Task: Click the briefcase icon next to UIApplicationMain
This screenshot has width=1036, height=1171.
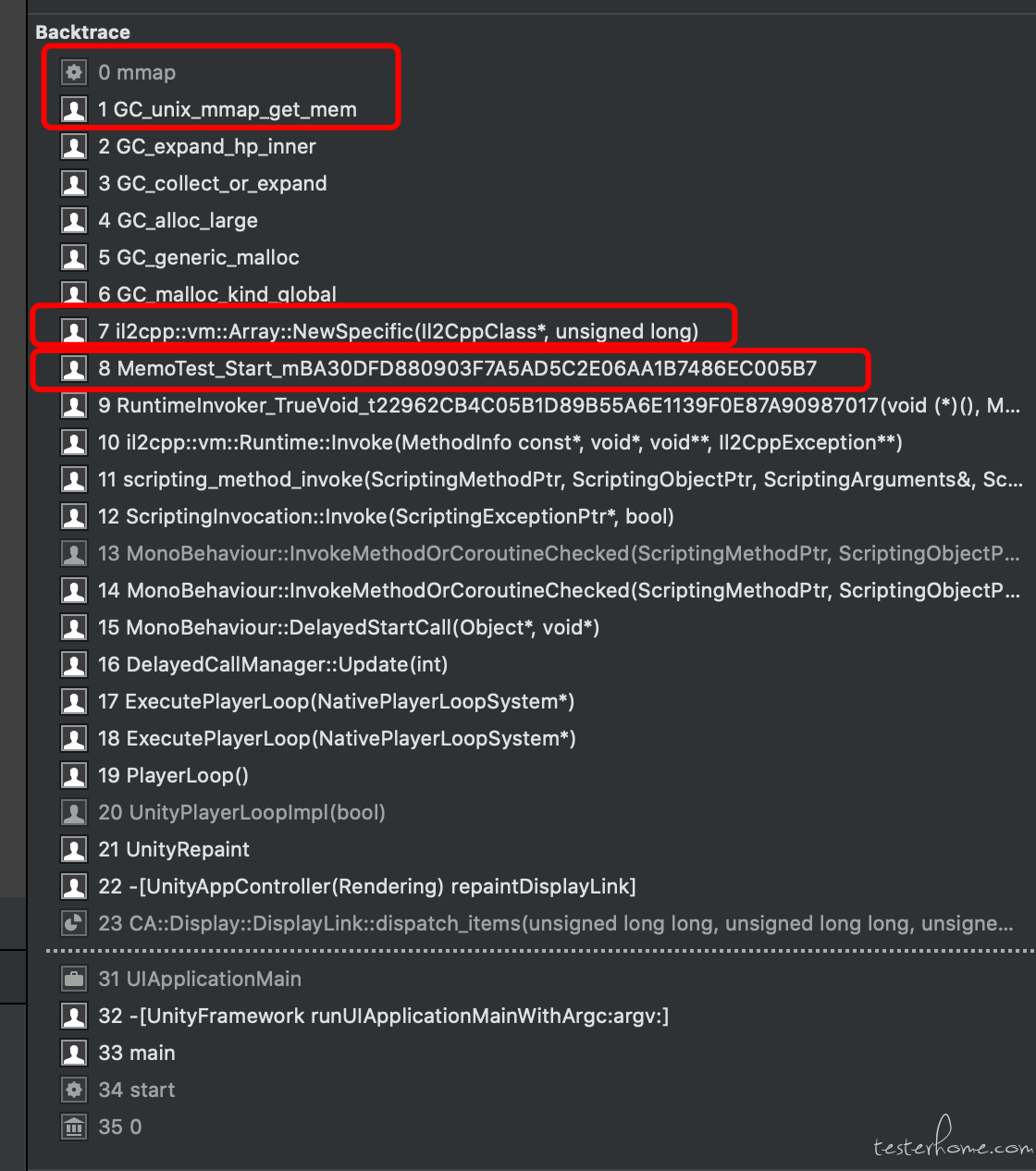Action: click(74, 979)
